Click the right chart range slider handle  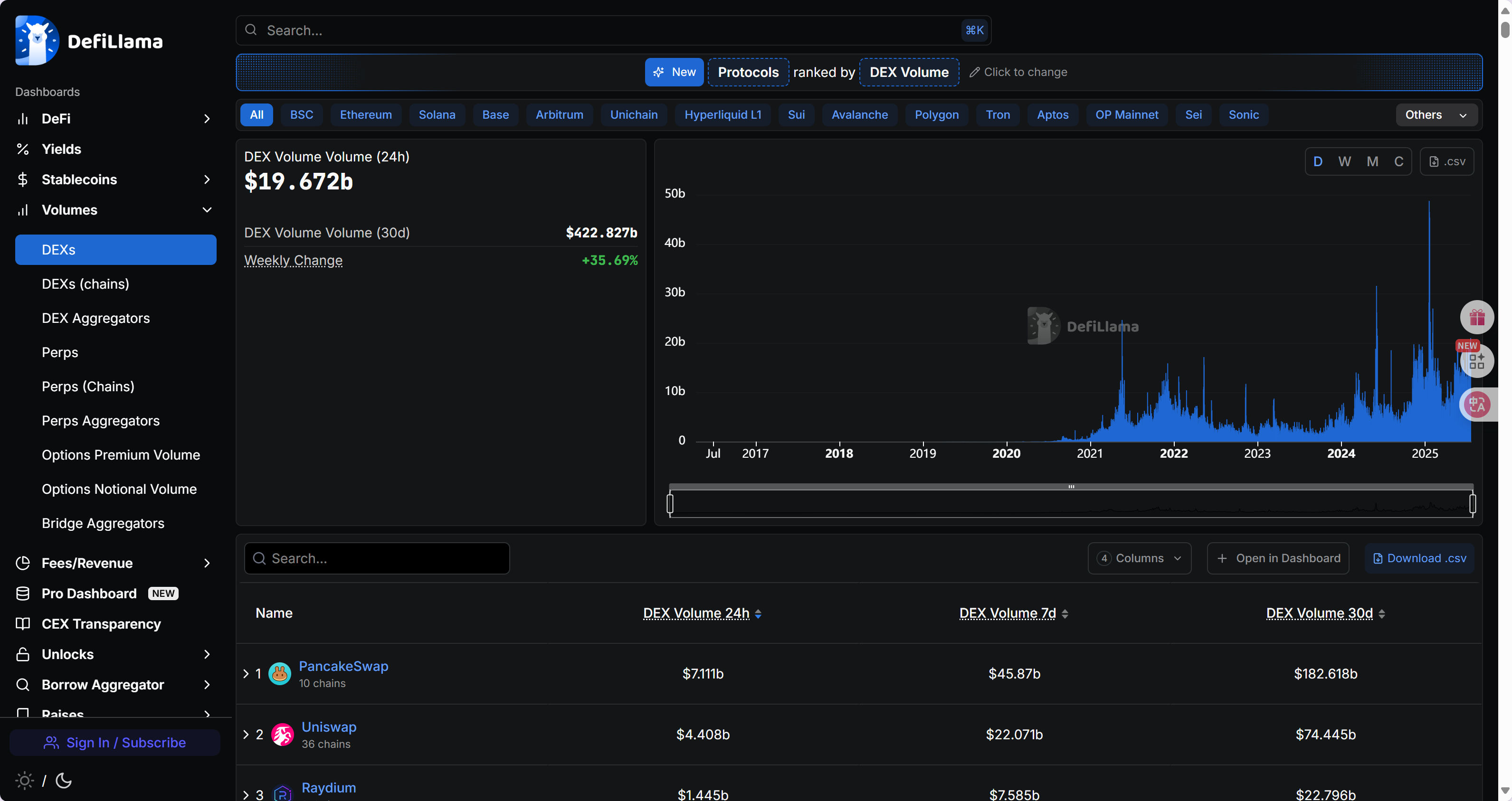(1473, 503)
